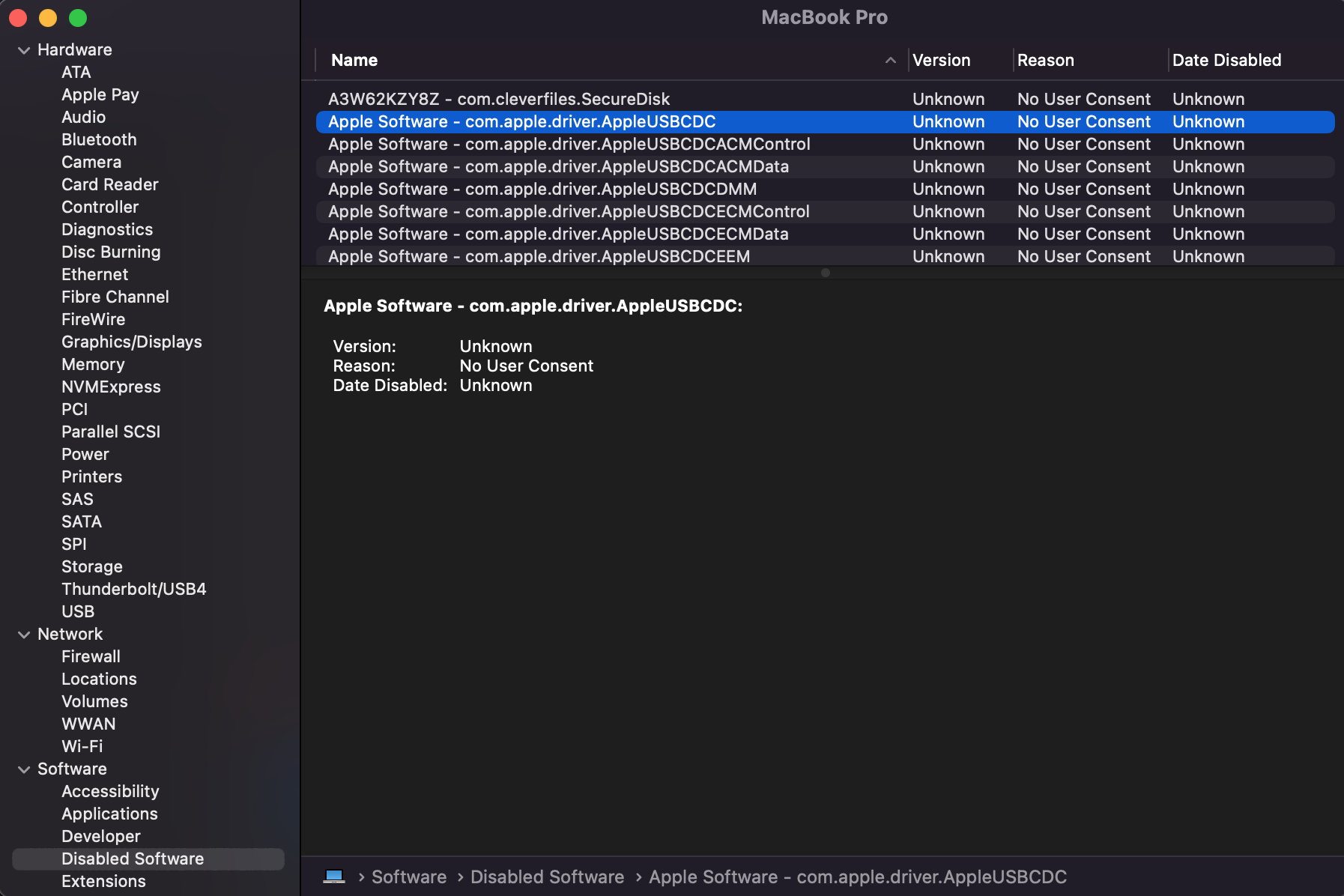
Task: Select Disc Burning in the sidebar
Action: 111,252
